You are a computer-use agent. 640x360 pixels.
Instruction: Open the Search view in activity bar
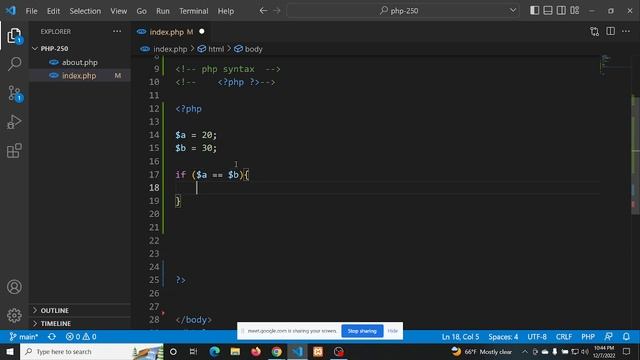click(x=14, y=64)
